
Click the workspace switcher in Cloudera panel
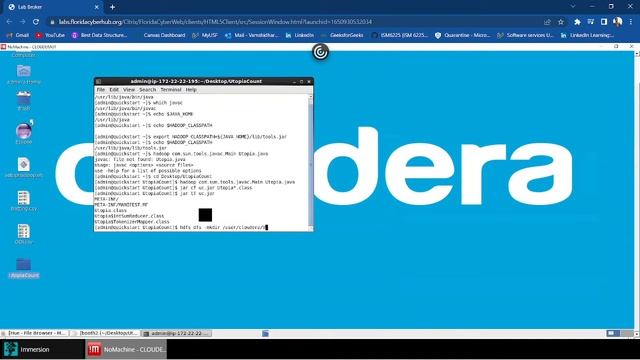click(x=619, y=333)
